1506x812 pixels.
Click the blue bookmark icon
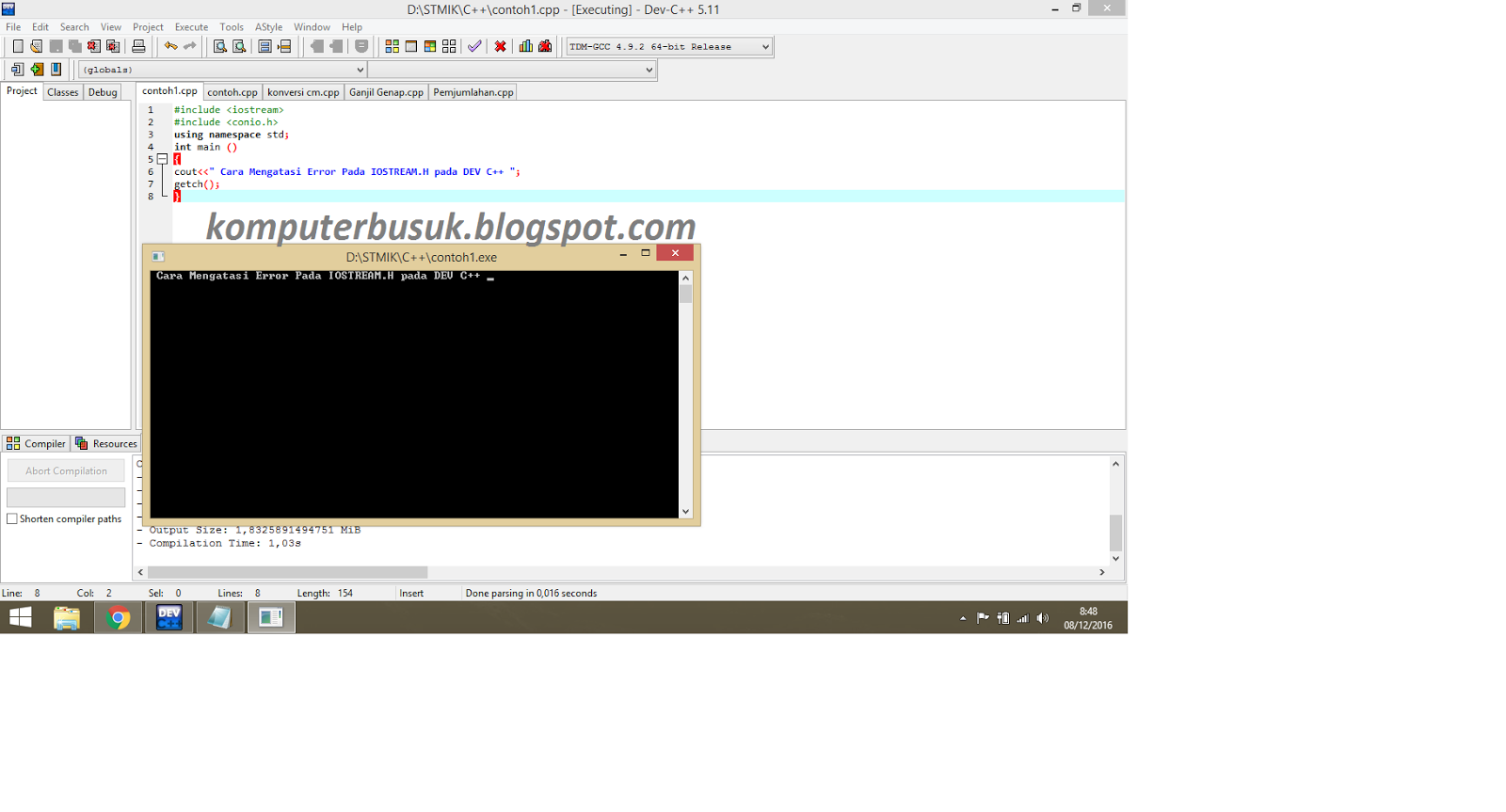(56, 70)
